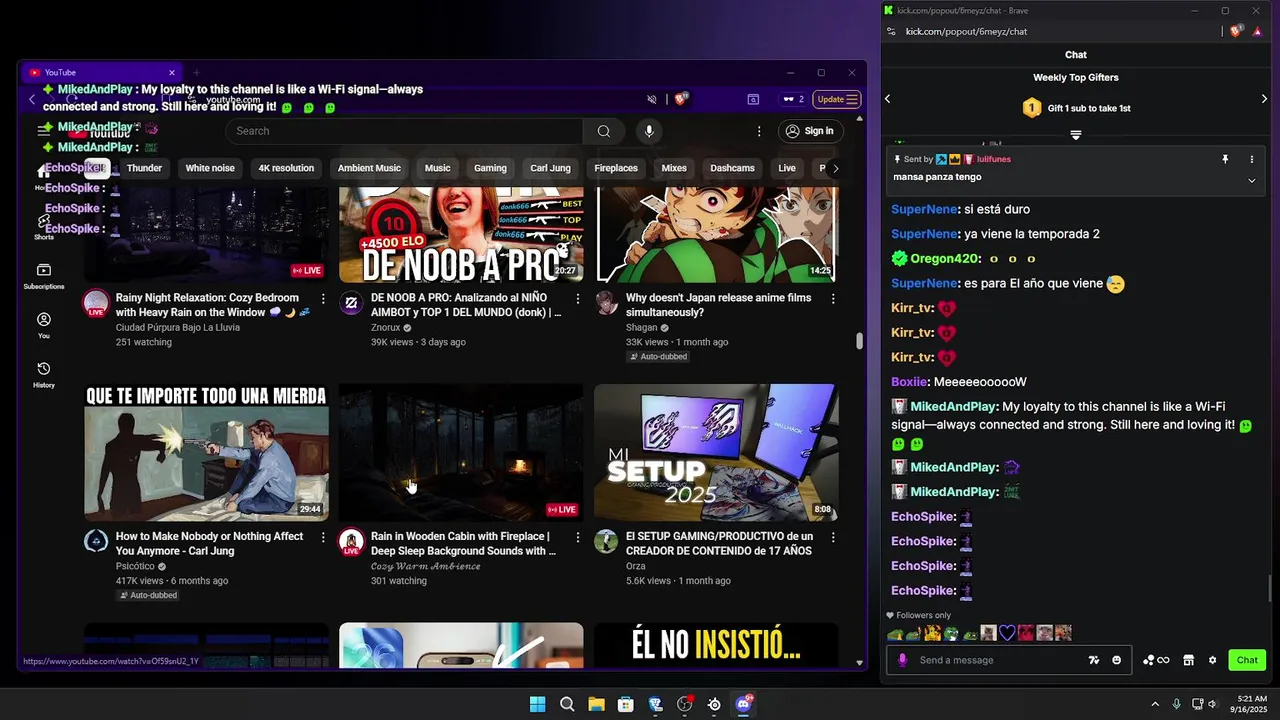The width and height of the screenshot is (1280, 720).
Task: Select the Ambient Music chip
Action: [369, 168]
